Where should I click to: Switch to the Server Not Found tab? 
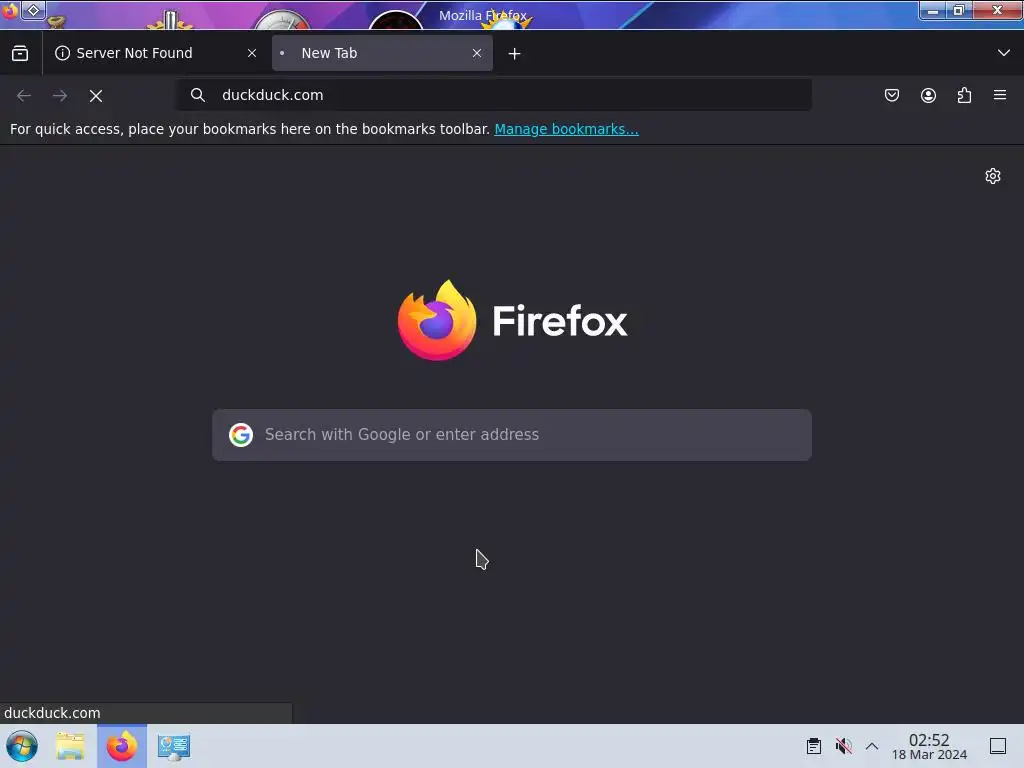[156, 53]
